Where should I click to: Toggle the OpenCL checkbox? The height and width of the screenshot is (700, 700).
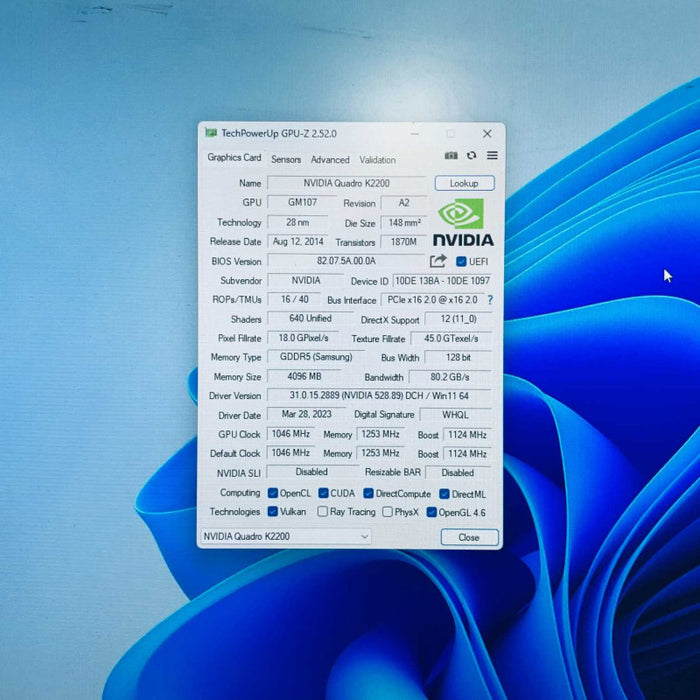(272, 493)
